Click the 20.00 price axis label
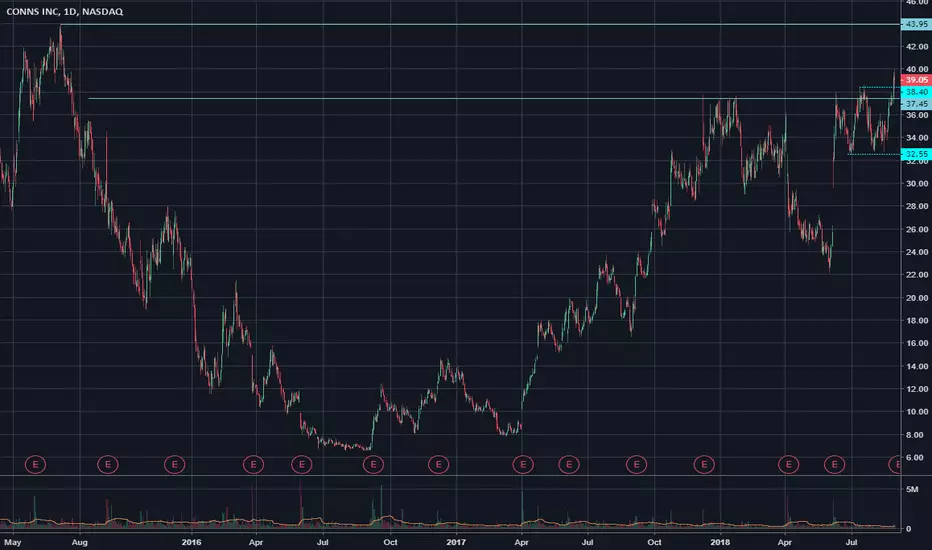Image resolution: width=932 pixels, height=550 pixels. [x=917, y=298]
